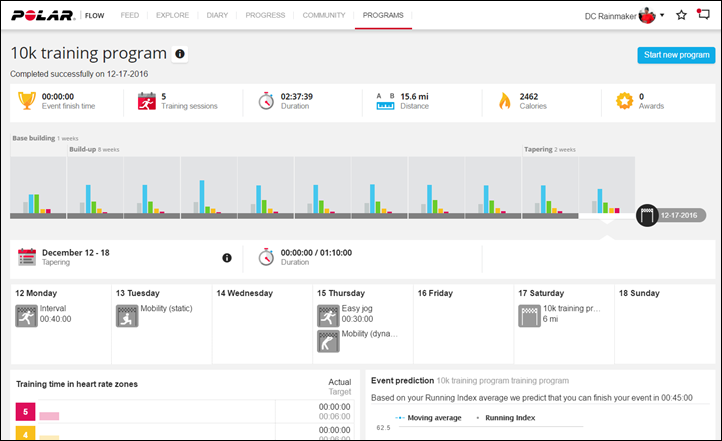The image size is (722, 441).
Task: Click the 16 Friday day cell
Action: (x=463, y=324)
